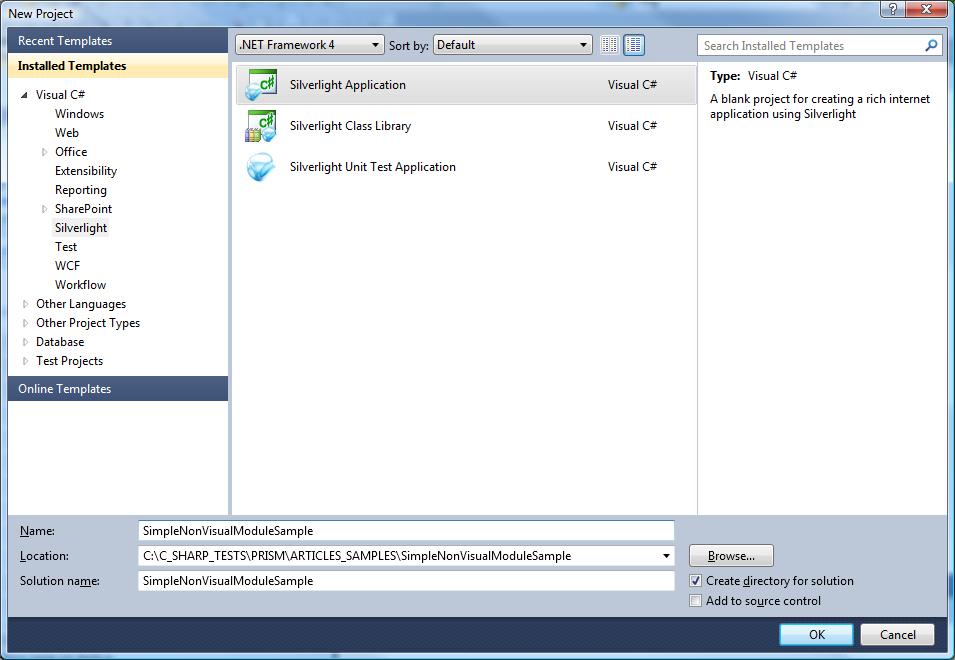Select the Silverlight Application template name
The width and height of the screenshot is (955, 660).
click(x=348, y=85)
